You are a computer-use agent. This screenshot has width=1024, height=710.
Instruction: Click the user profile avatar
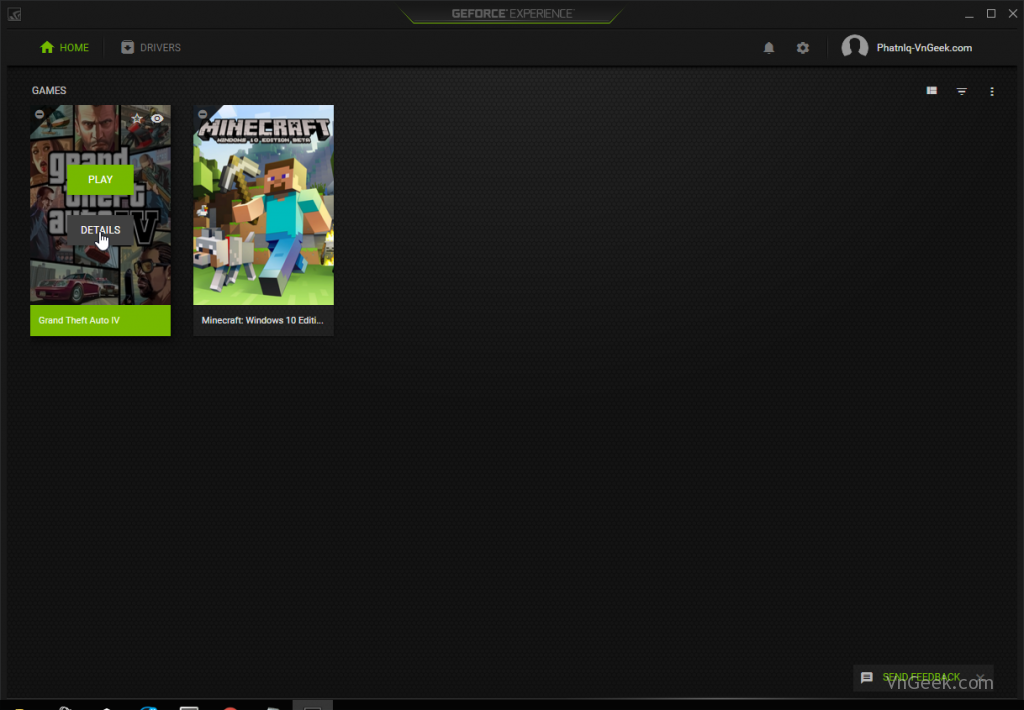pos(854,47)
